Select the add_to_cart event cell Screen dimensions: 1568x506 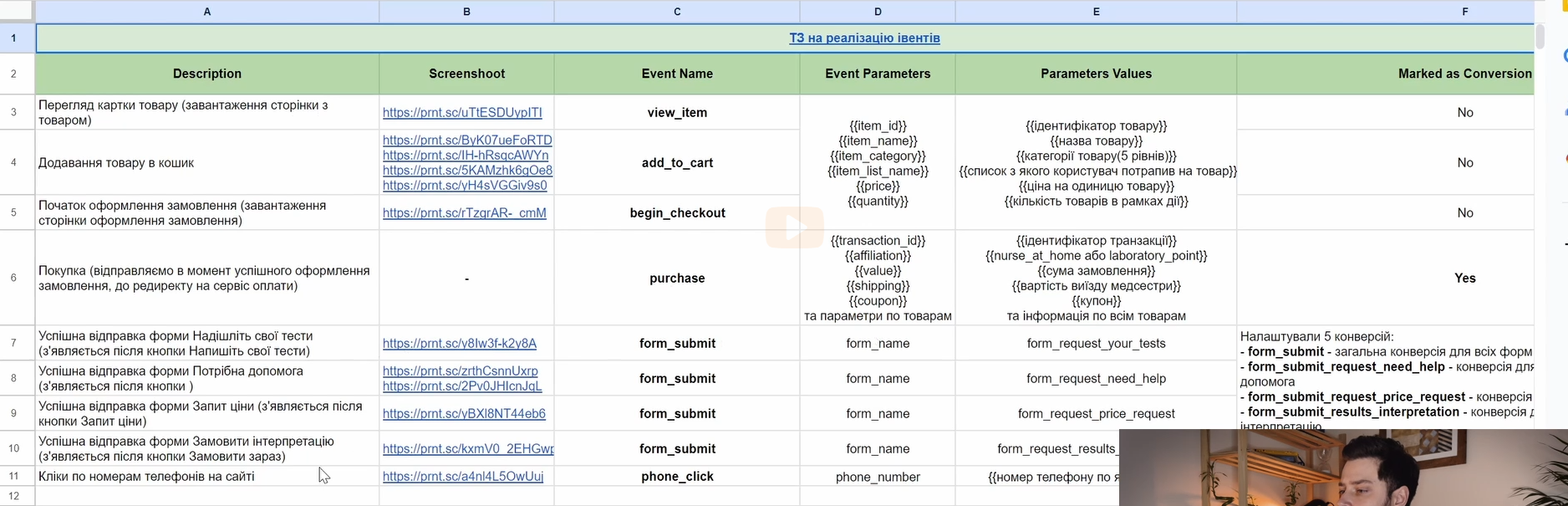click(x=677, y=162)
